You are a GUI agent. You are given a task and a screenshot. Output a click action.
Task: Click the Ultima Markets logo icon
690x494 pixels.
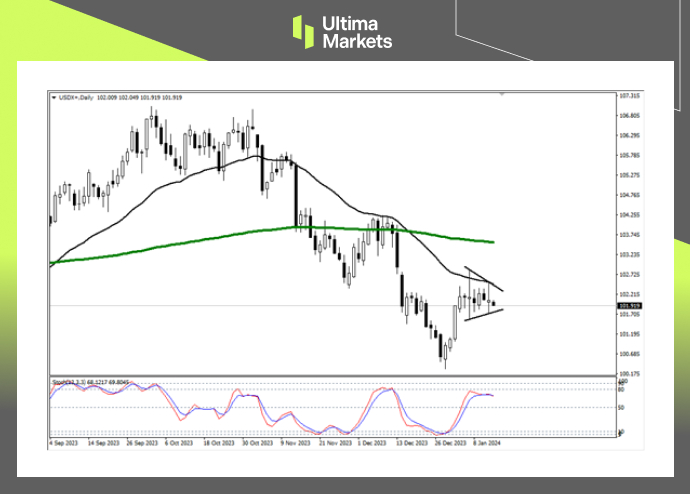(305, 31)
